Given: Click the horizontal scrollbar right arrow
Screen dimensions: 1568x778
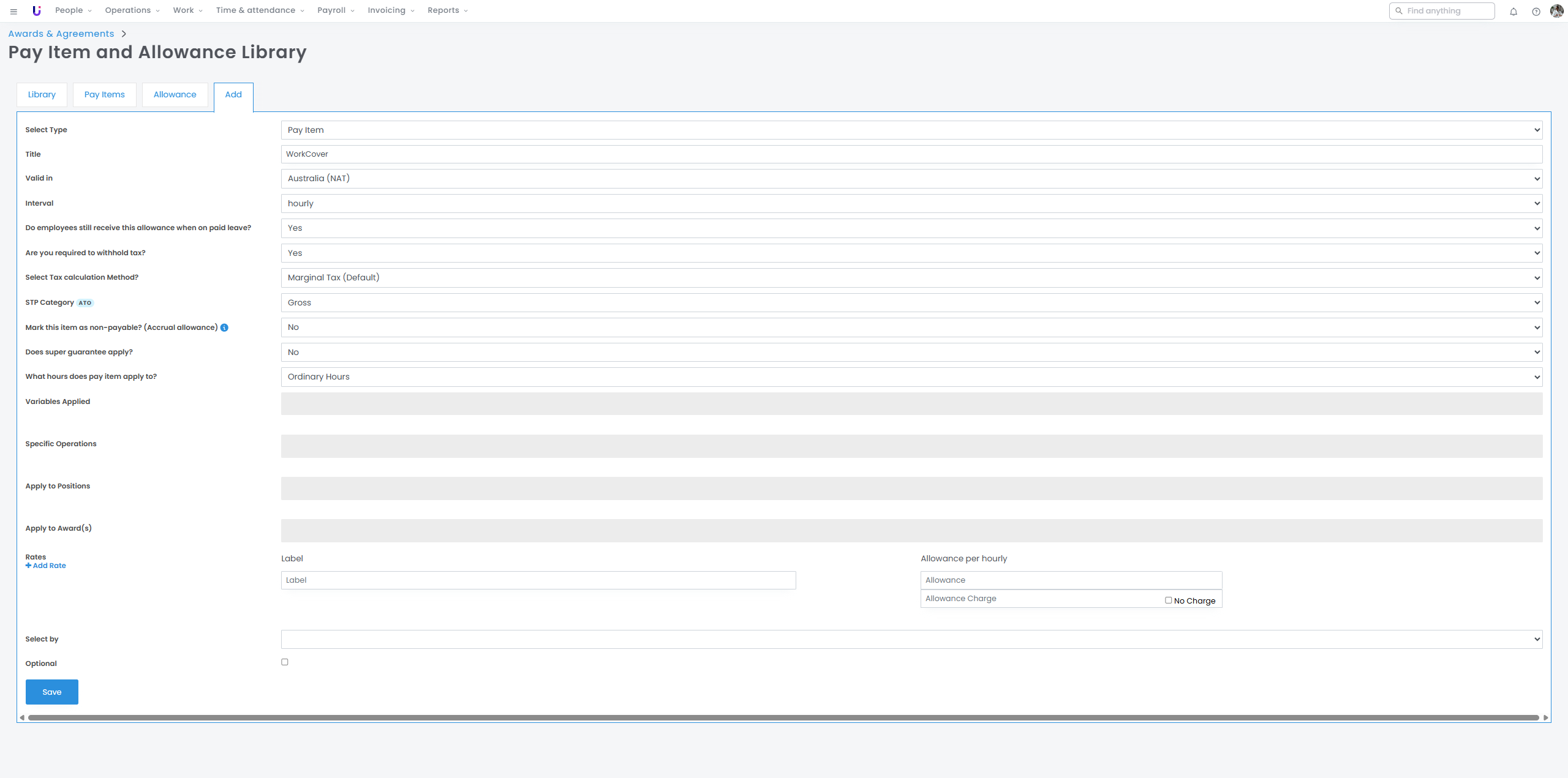Looking at the screenshot, I should pyautogui.click(x=1545, y=717).
